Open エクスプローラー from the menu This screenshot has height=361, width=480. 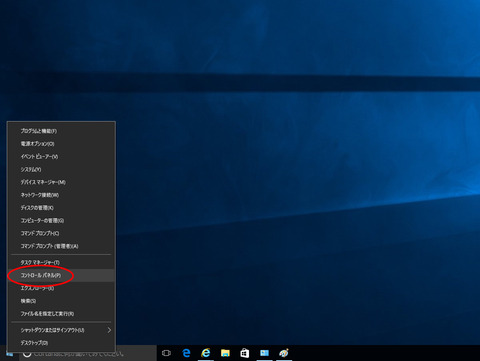click(x=61, y=288)
